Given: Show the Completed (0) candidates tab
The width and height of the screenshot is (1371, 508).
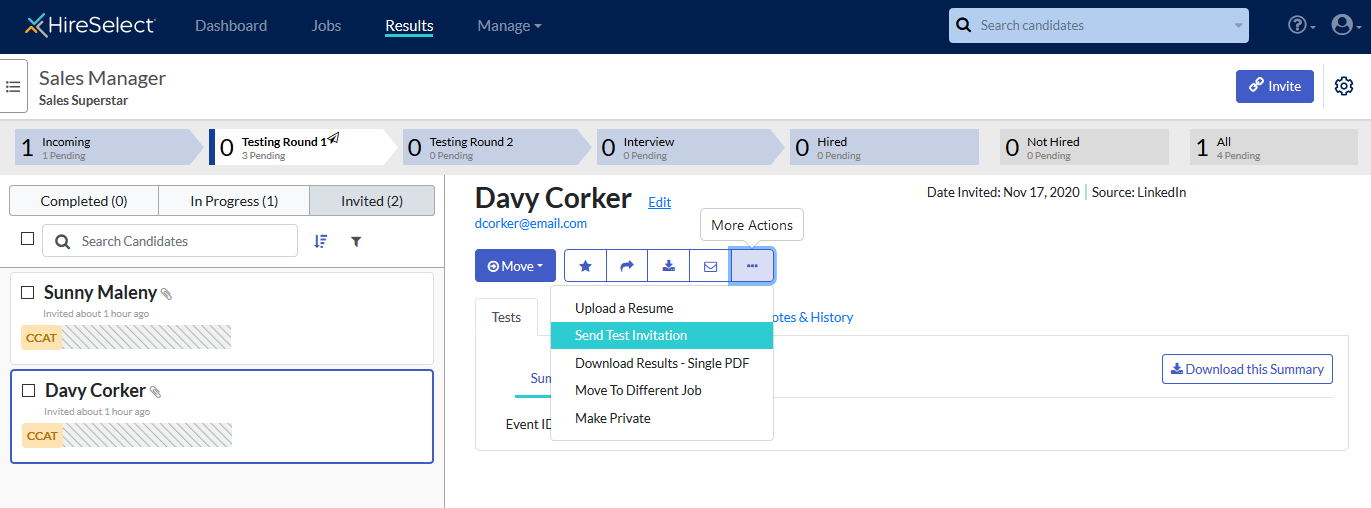Looking at the screenshot, I should click(84, 201).
